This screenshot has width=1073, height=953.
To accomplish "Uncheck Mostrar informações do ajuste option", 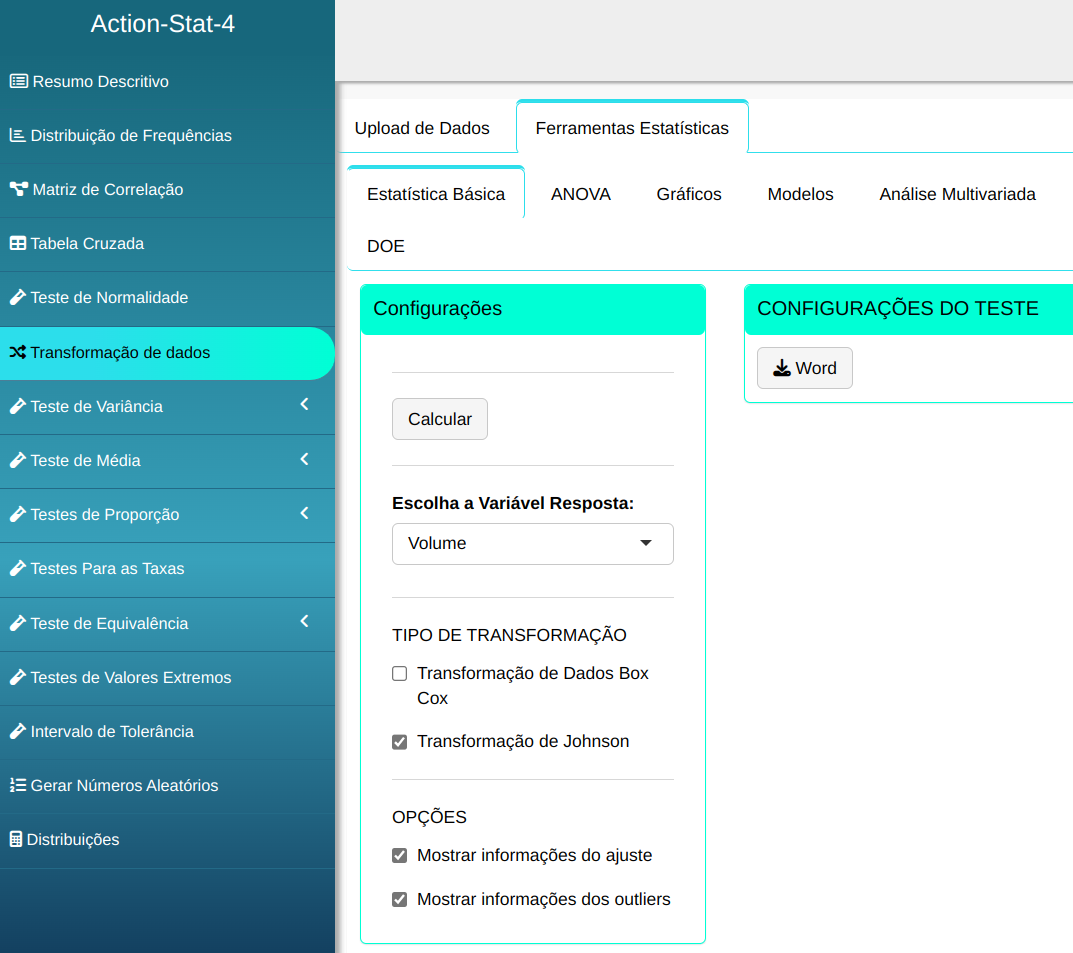I will [x=400, y=856].
